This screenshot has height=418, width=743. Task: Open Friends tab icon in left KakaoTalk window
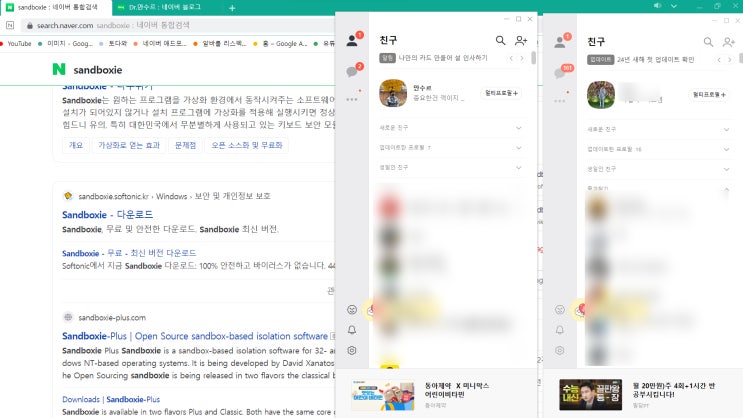click(x=352, y=41)
